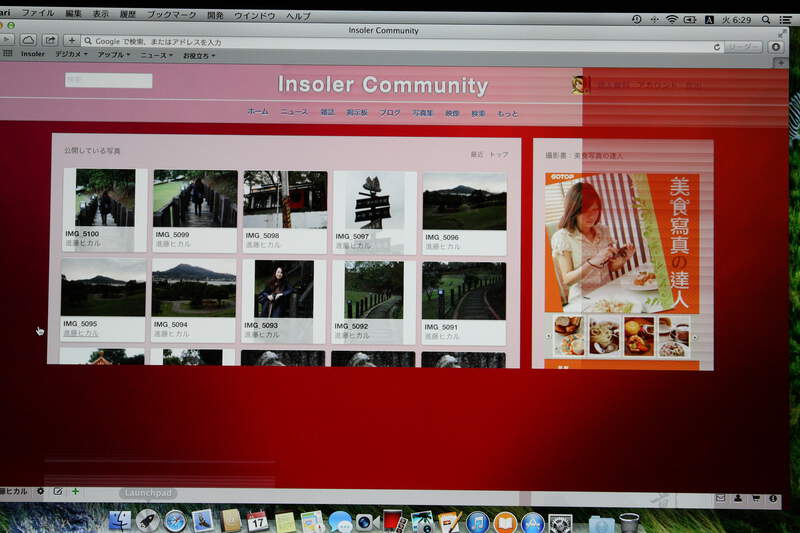Click the Safari share button in toolbar
Image resolution: width=800 pixels, height=533 pixels.
49,40
